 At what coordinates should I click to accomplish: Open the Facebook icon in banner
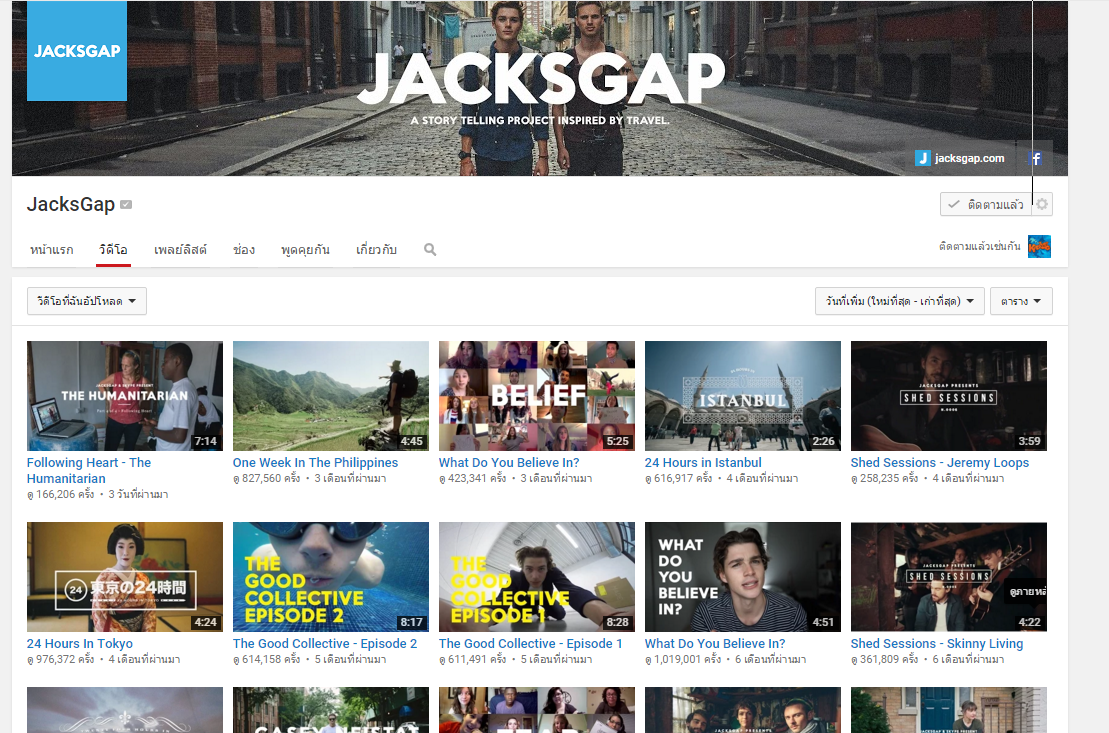1035,158
